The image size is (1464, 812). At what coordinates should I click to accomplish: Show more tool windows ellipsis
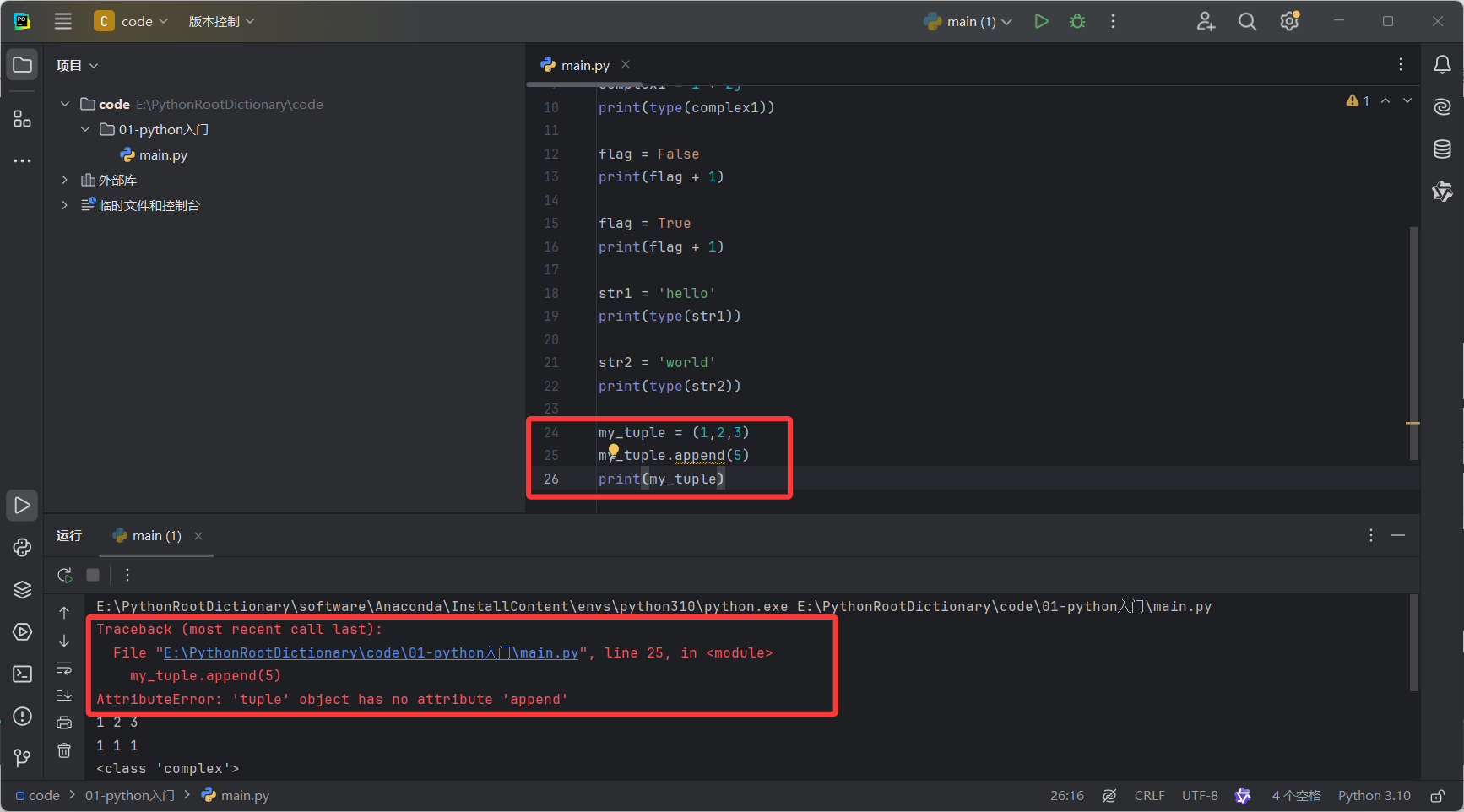pyautogui.click(x=23, y=160)
